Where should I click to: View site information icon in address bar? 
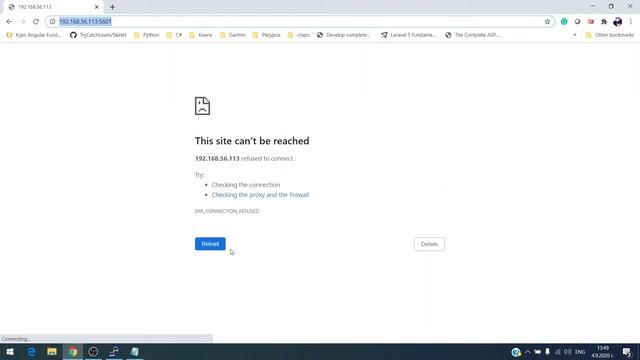click(52, 22)
